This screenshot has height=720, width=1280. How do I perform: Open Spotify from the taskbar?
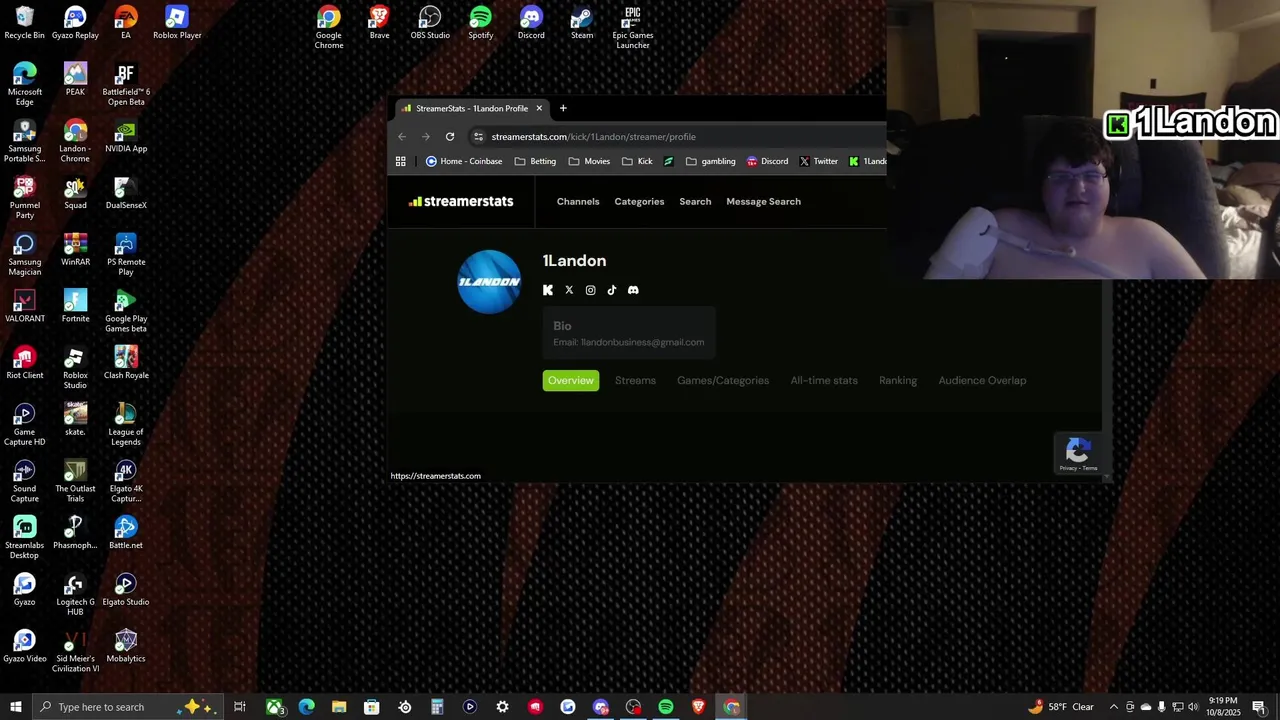pos(666,707)
